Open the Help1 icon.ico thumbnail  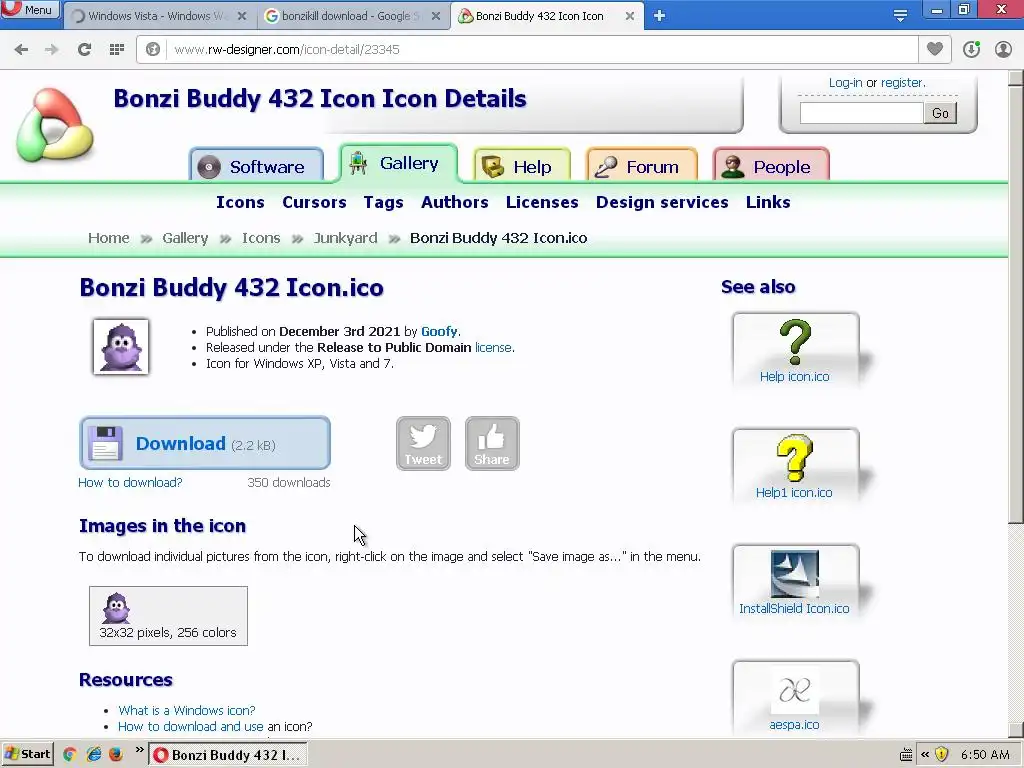(795, 465)
